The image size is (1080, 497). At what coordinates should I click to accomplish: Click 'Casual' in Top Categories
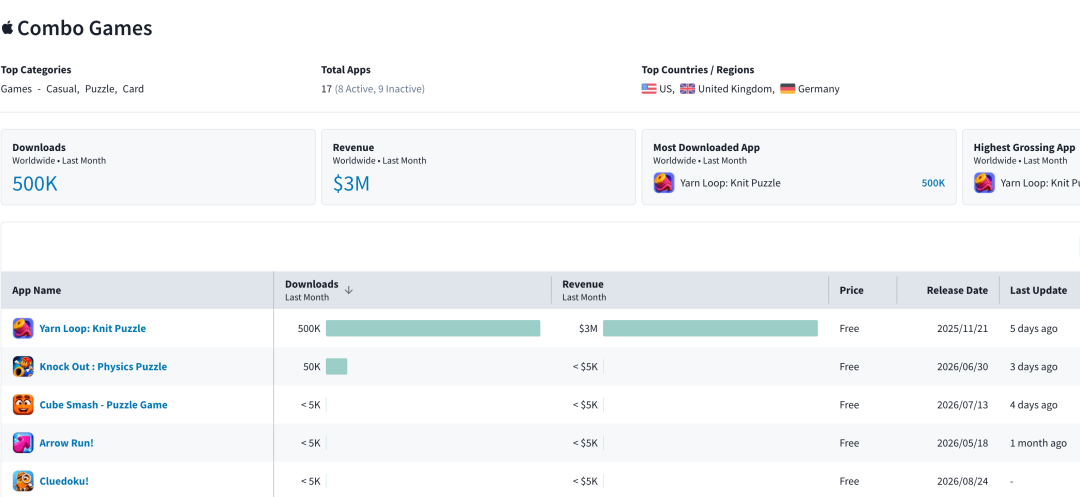[62, 89]
